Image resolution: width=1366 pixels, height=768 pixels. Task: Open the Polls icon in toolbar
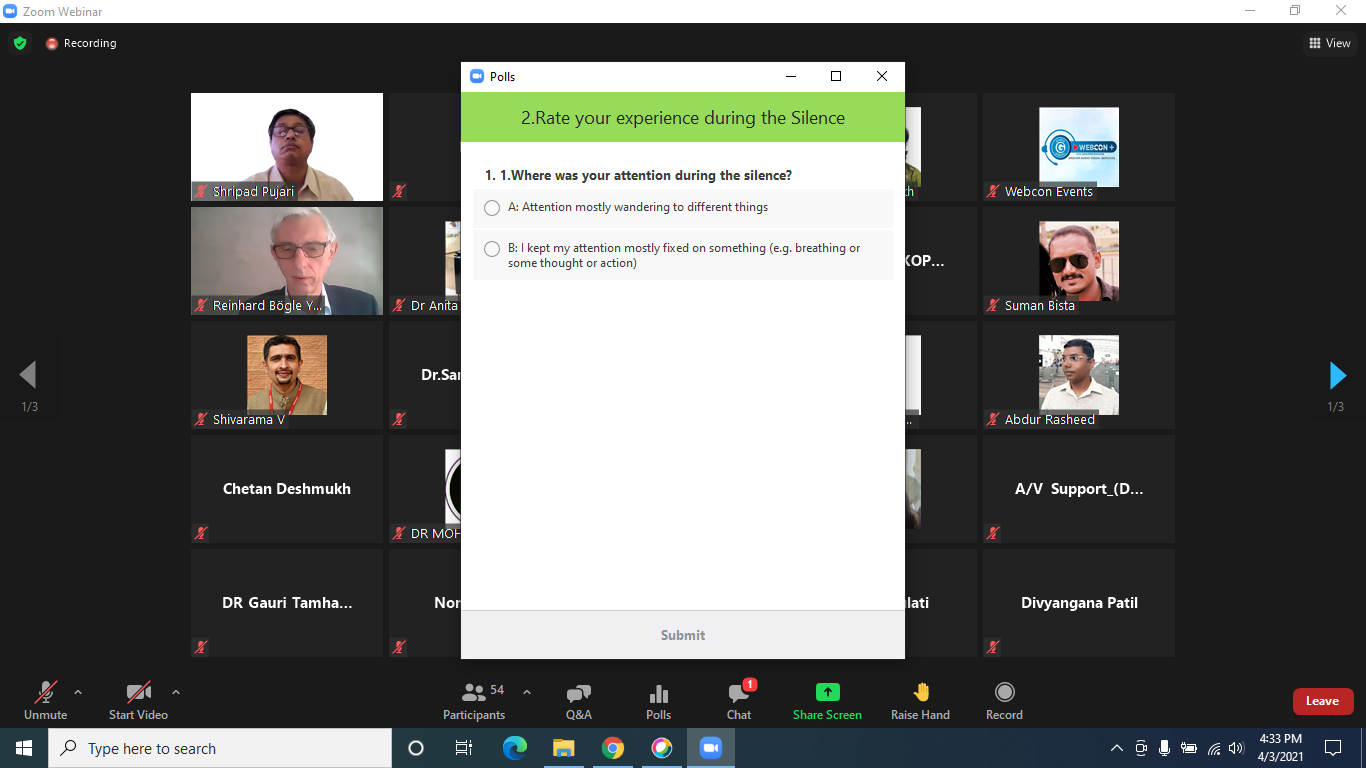coord(658,701)
